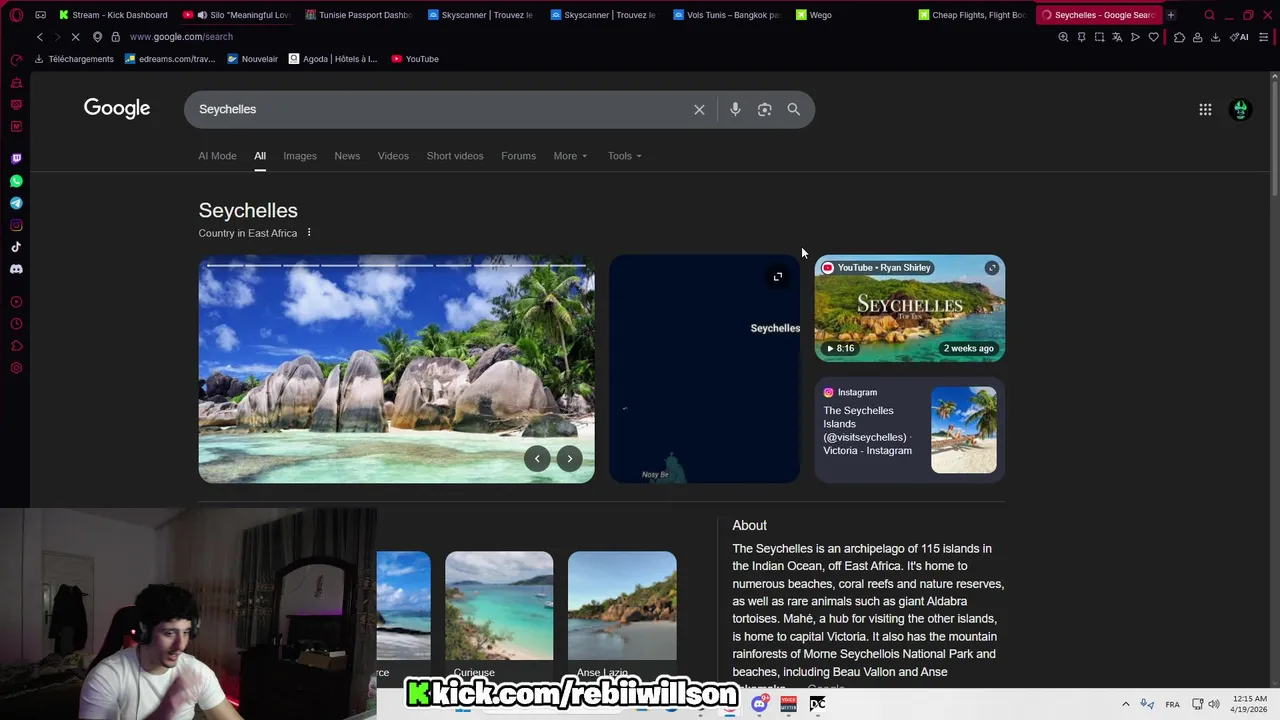Expand the map with the expand icon
The height and width of the screenshot is (720, 1280).
[x=778, y=277]
